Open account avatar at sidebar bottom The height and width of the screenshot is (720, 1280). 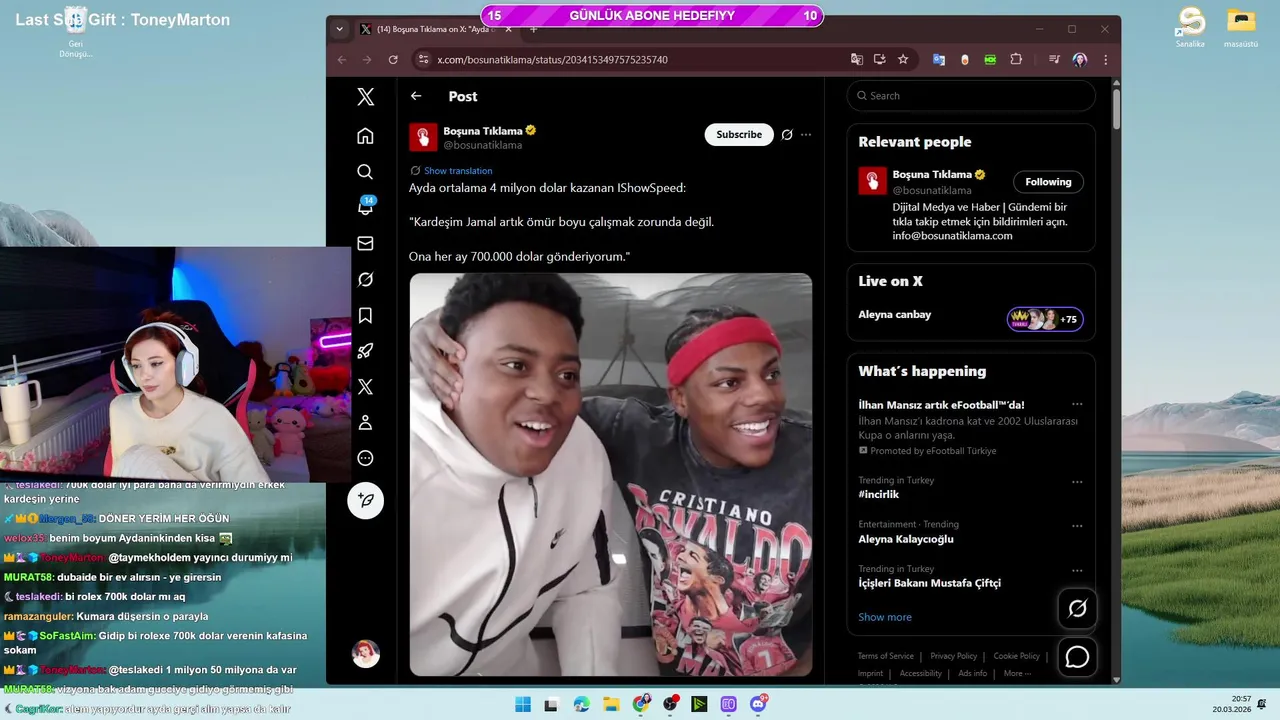pos(366,654)
